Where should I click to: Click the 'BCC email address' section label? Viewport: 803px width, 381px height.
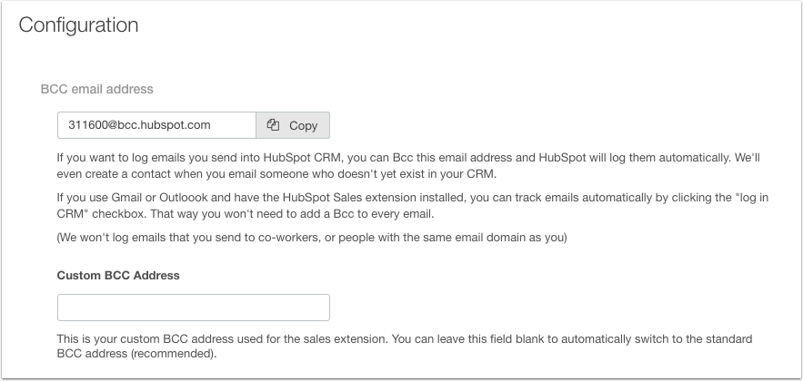click(x=97, y=89)
